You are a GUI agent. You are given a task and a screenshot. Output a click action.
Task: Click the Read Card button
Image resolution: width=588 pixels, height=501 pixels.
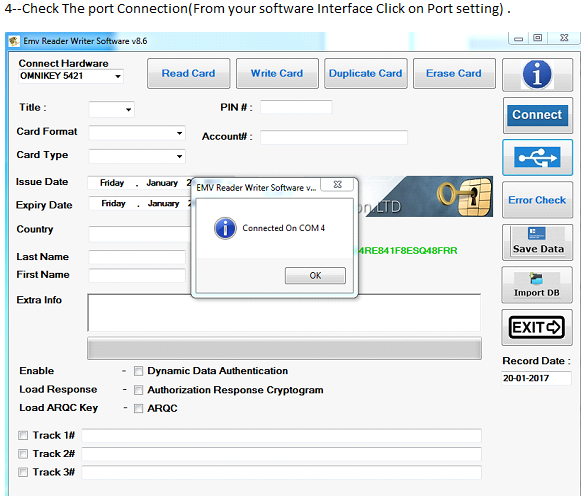(189, 74)
